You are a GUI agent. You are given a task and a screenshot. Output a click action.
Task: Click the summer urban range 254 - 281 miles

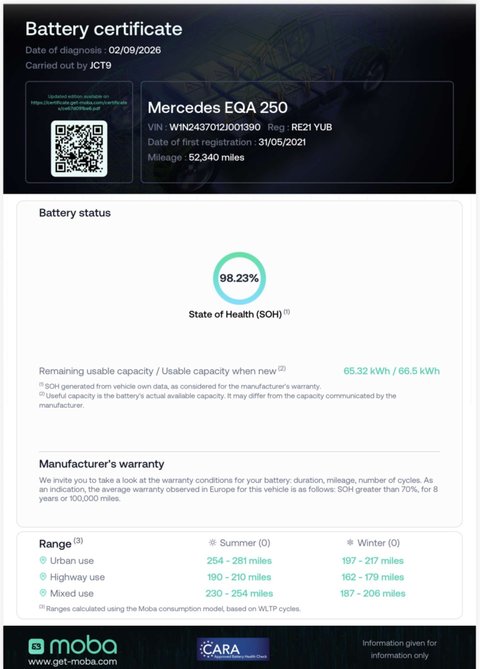(239, 561)
